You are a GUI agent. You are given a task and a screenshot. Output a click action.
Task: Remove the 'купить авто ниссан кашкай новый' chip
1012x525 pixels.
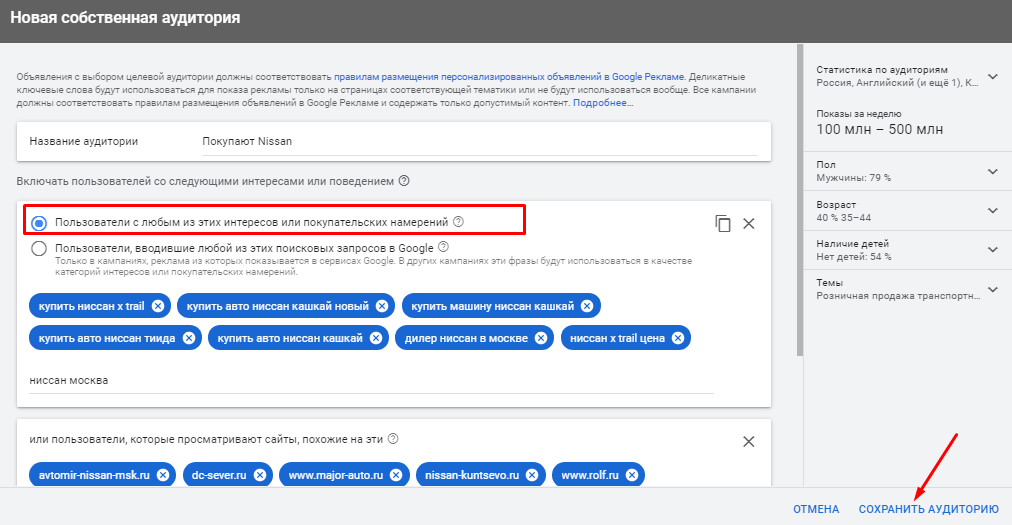(x=380, y=306)
